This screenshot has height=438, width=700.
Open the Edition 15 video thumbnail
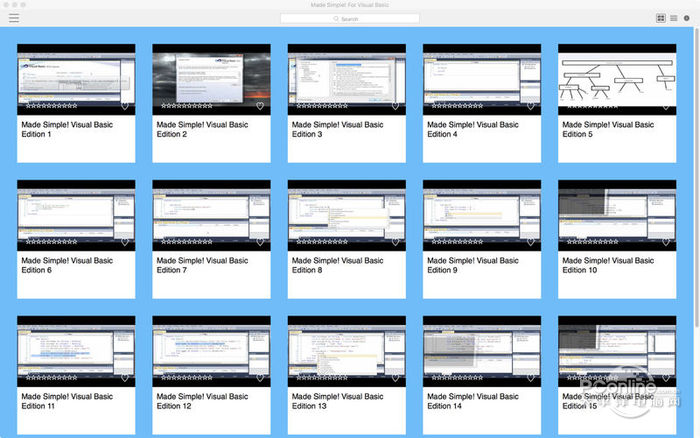pyautogui.click(x=617, y=350)
